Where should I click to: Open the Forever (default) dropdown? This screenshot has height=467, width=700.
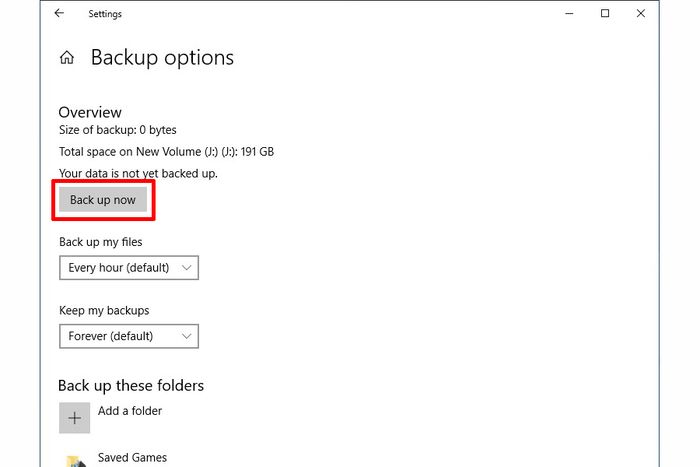[x=129, y=336]
